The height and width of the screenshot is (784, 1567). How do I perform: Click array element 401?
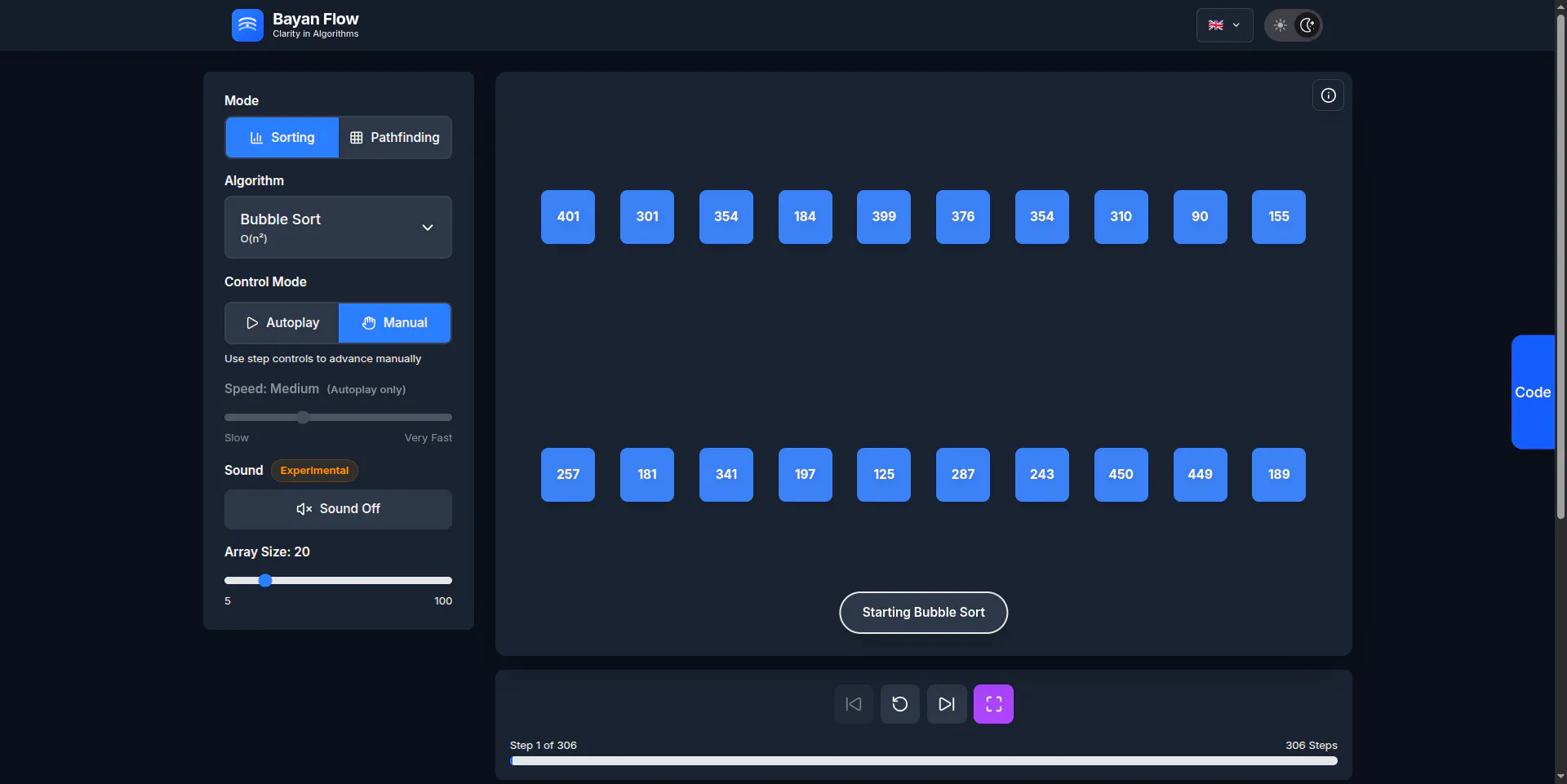tap(568, 217)
